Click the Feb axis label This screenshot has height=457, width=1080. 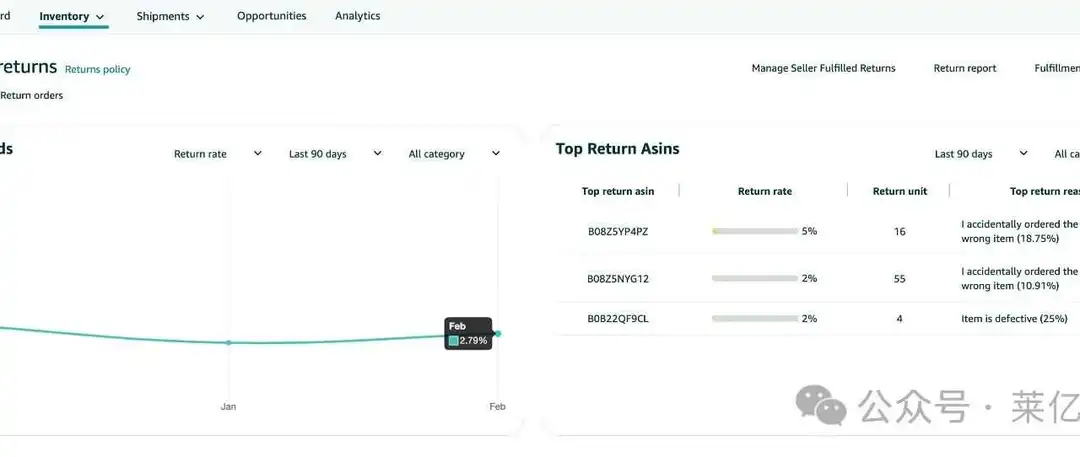tap(497, 407)
